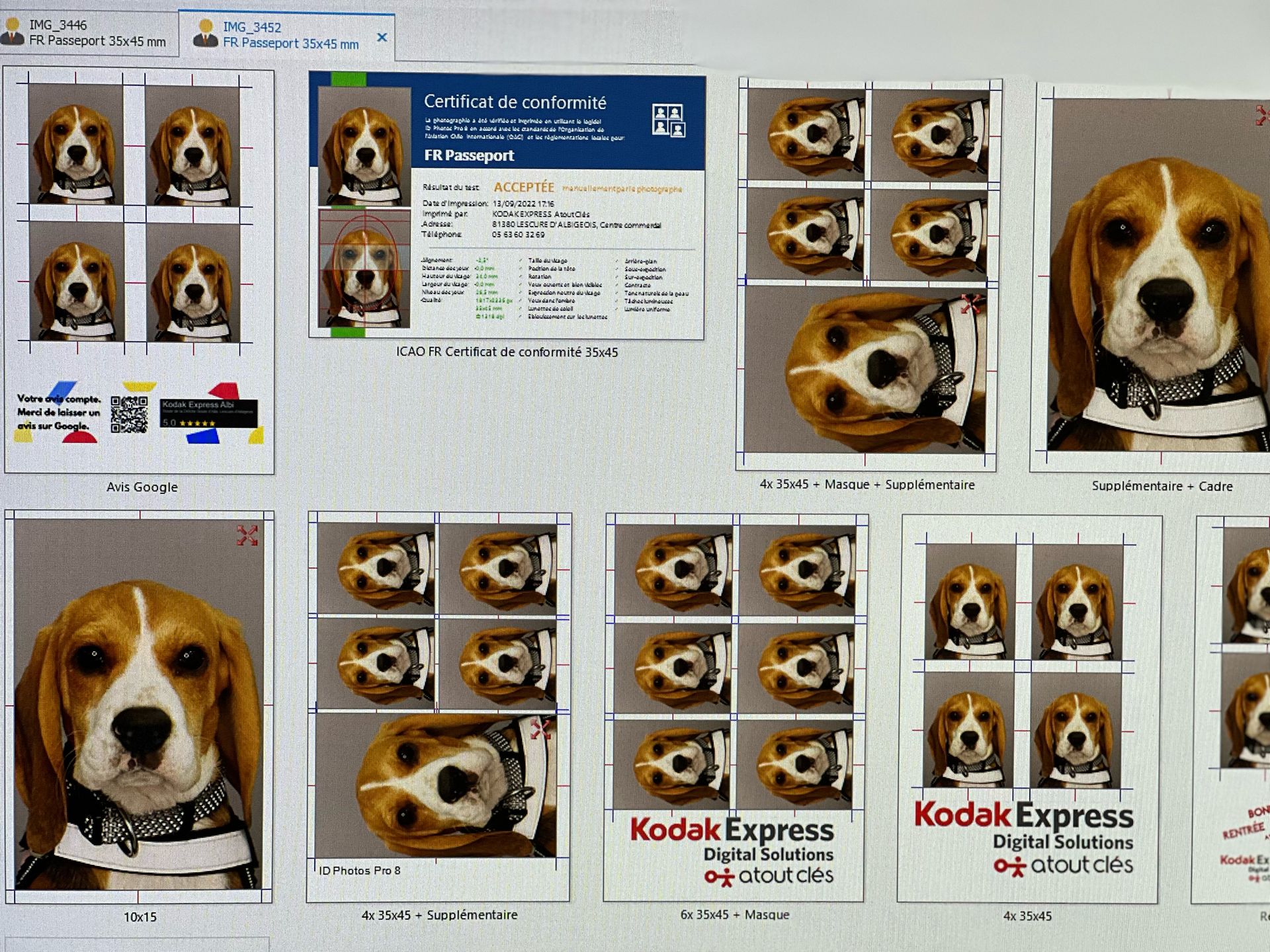The image size is (1270, 952).
Task: Click the ID photos icon on the certificate header
Action: pos(668,120)
